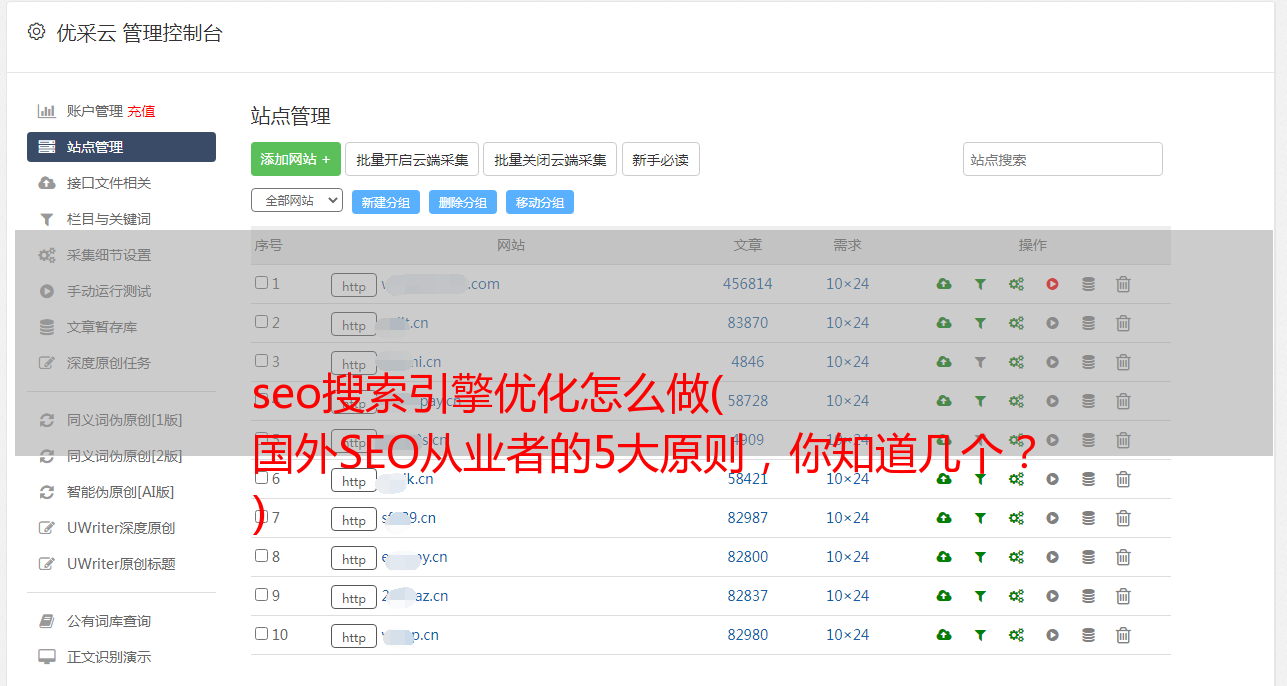Click the gears icon in row 8
The height and width of the screenshot is (686, 1287).
pos(1016,557)
